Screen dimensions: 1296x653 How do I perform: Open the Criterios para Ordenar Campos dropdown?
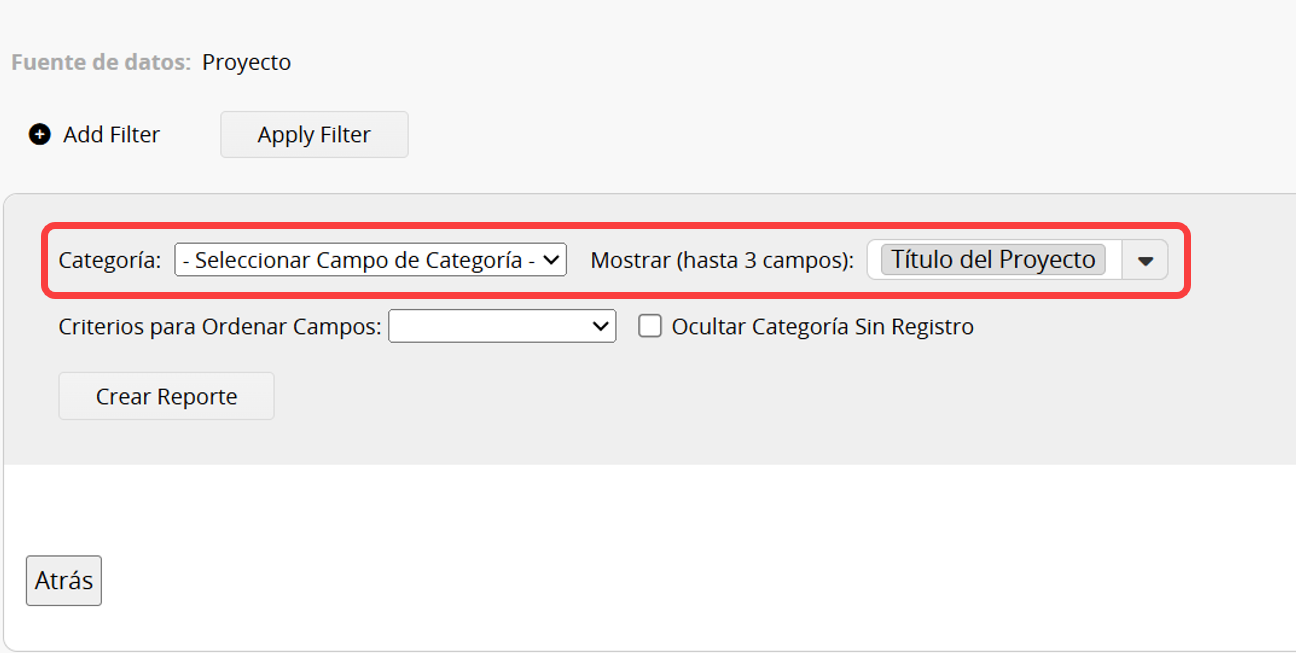(502, 326)
